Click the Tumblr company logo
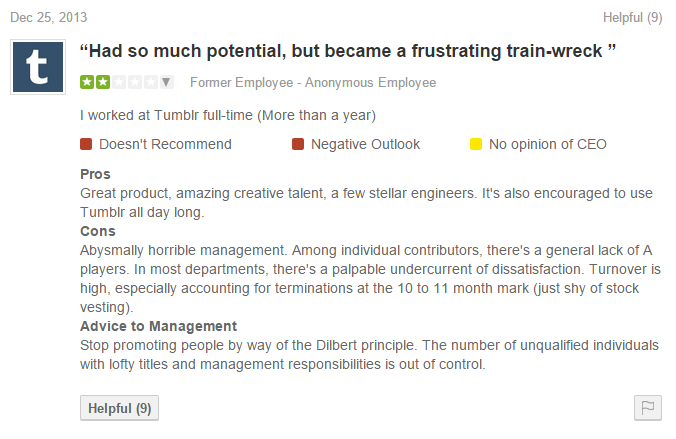This screenshot has height=439, width=676. point(40,69)
